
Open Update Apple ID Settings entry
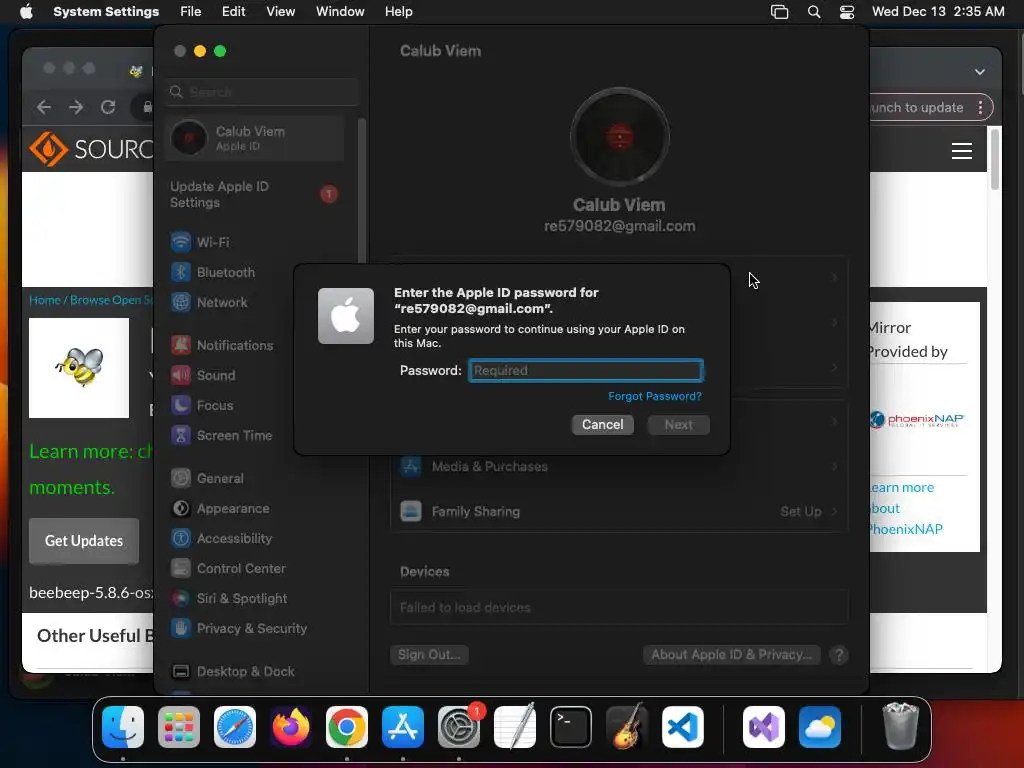click(x=255, y=194)
